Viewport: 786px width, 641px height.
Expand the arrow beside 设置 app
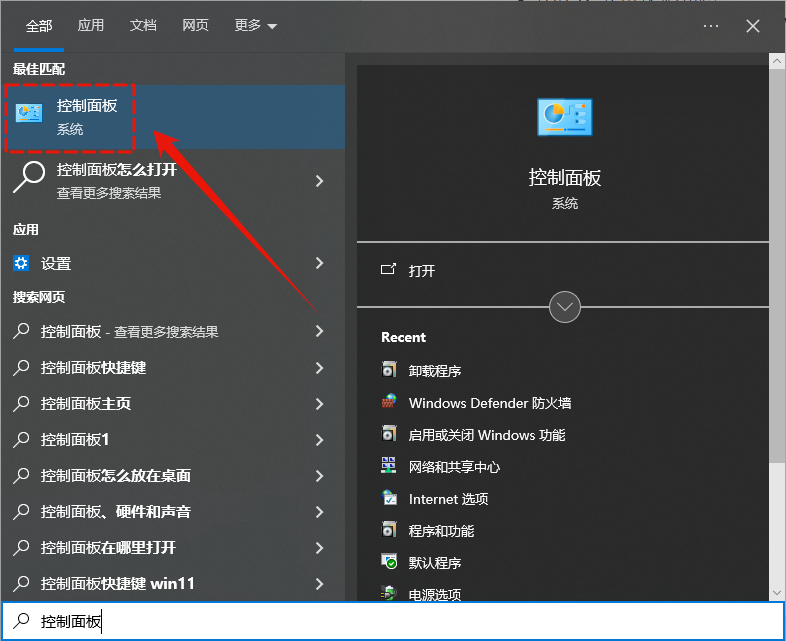[320, 264]
